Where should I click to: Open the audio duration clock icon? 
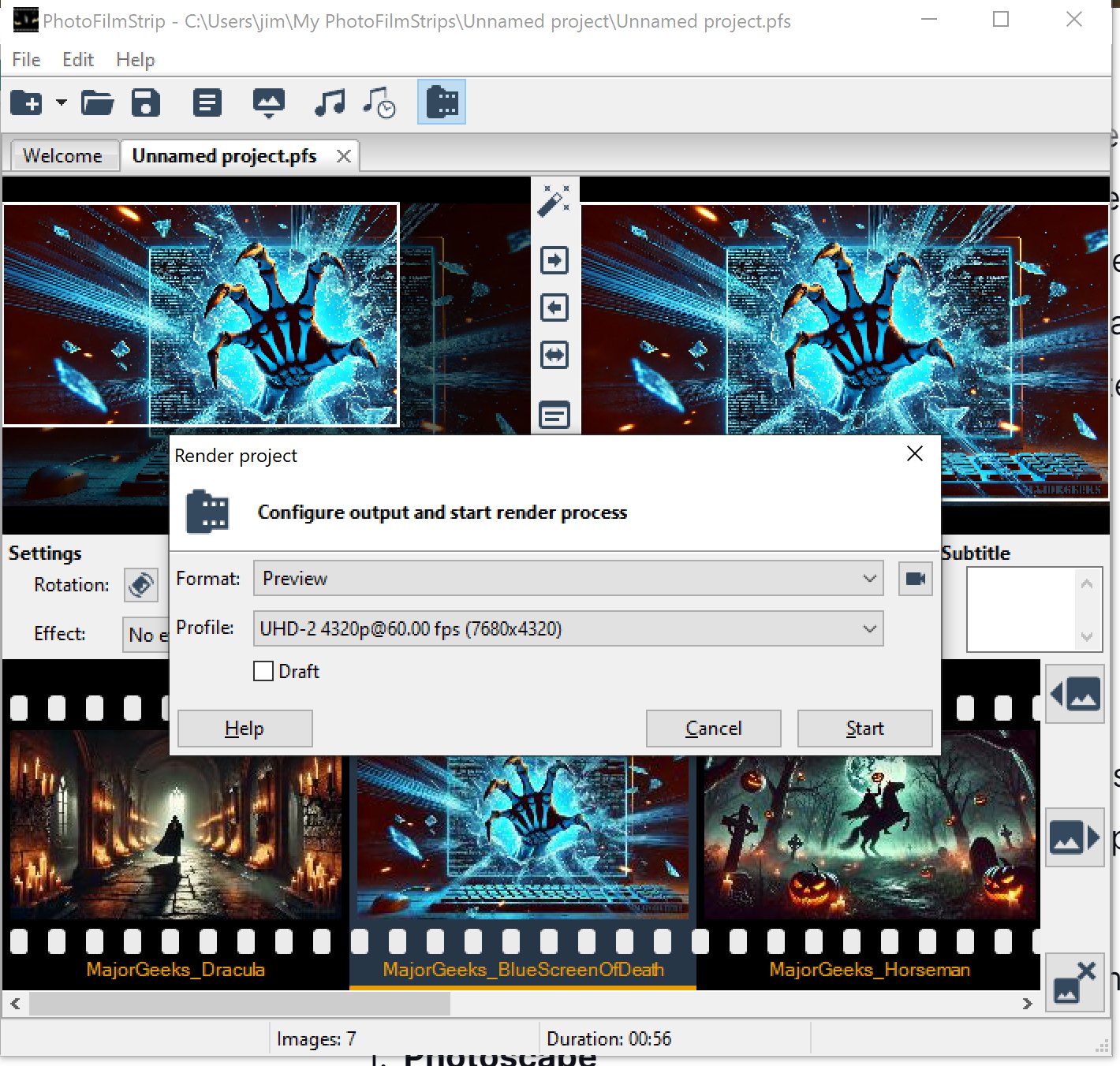point(379,102)
